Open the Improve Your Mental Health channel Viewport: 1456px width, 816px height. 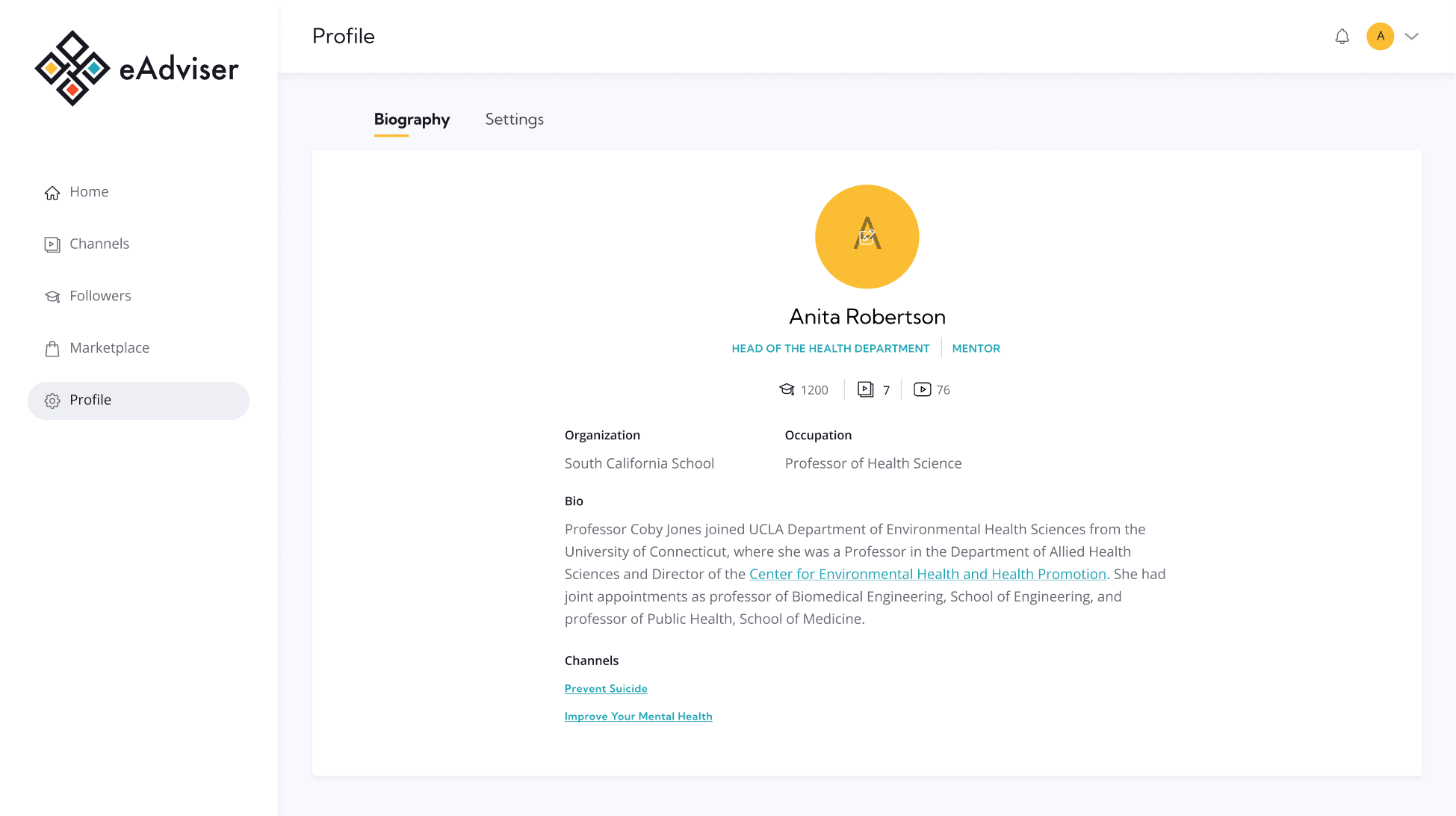638,716
